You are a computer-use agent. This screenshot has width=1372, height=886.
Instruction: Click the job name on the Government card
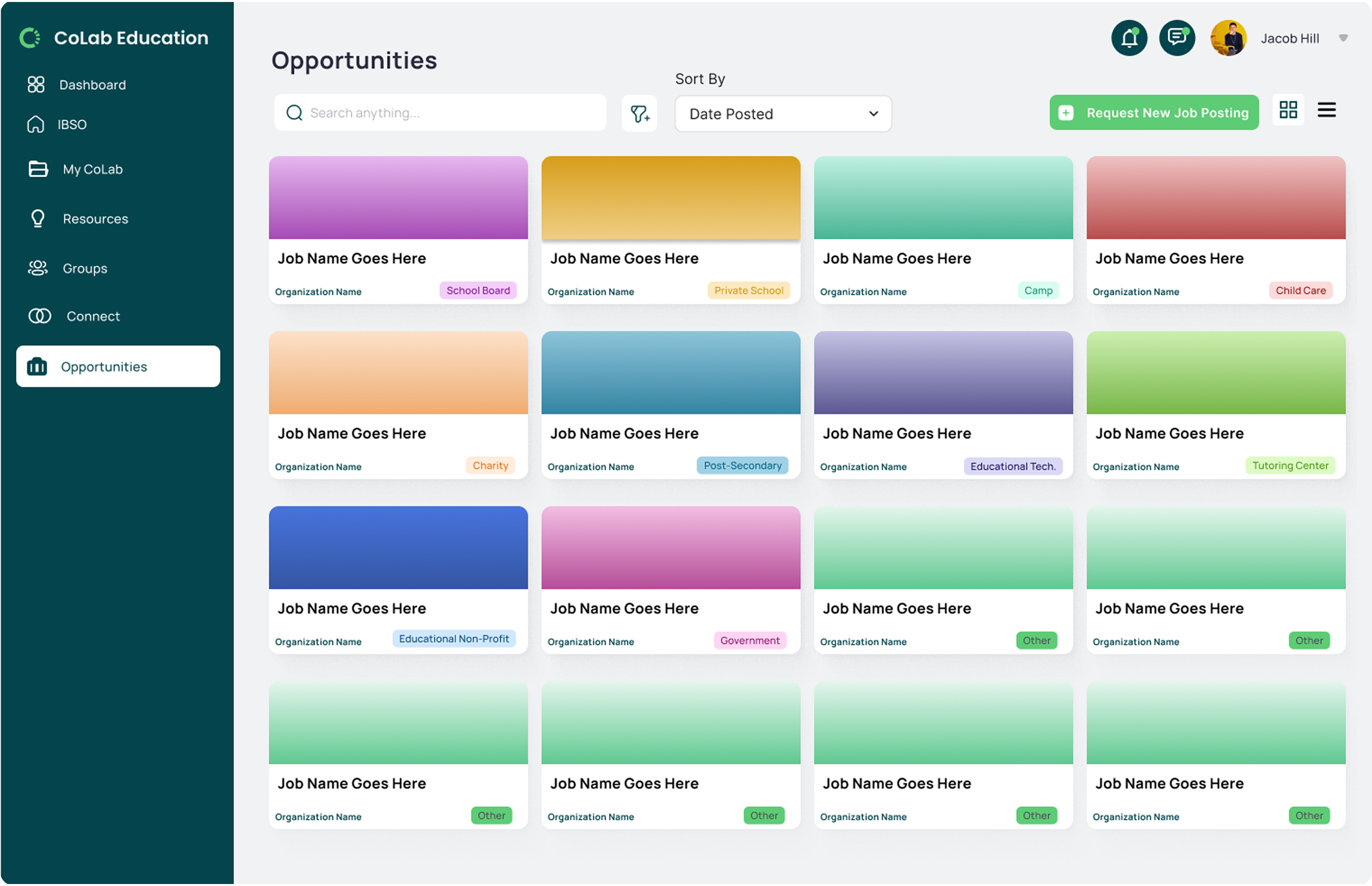(624, 608)
